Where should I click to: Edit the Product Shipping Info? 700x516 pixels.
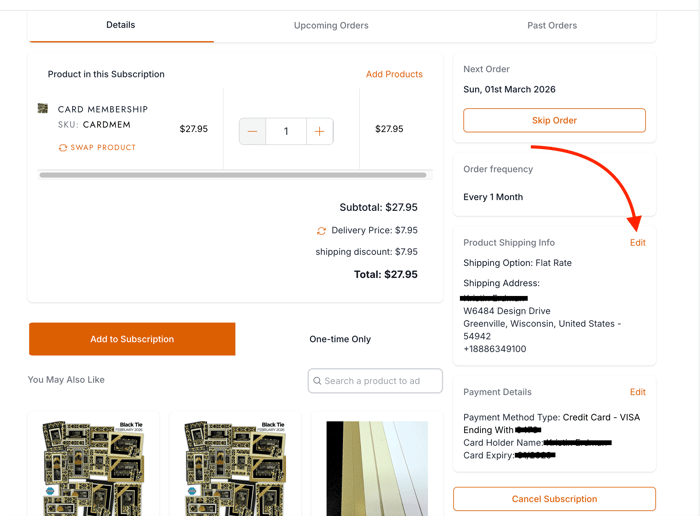tap(637, 243)
